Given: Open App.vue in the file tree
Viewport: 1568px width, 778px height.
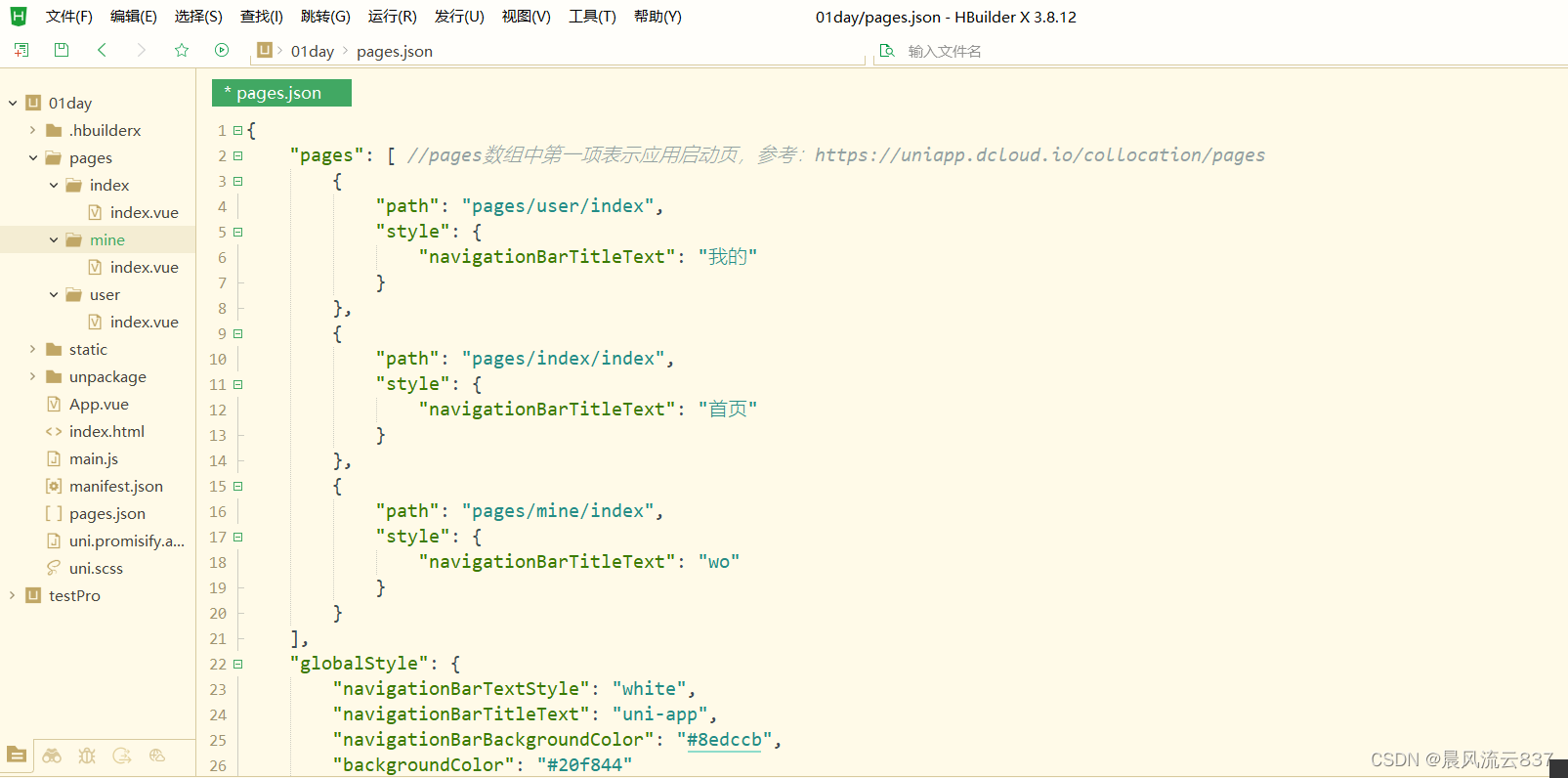Looking at the screenshot, I should pyautogui.click(x=99, y=404).
